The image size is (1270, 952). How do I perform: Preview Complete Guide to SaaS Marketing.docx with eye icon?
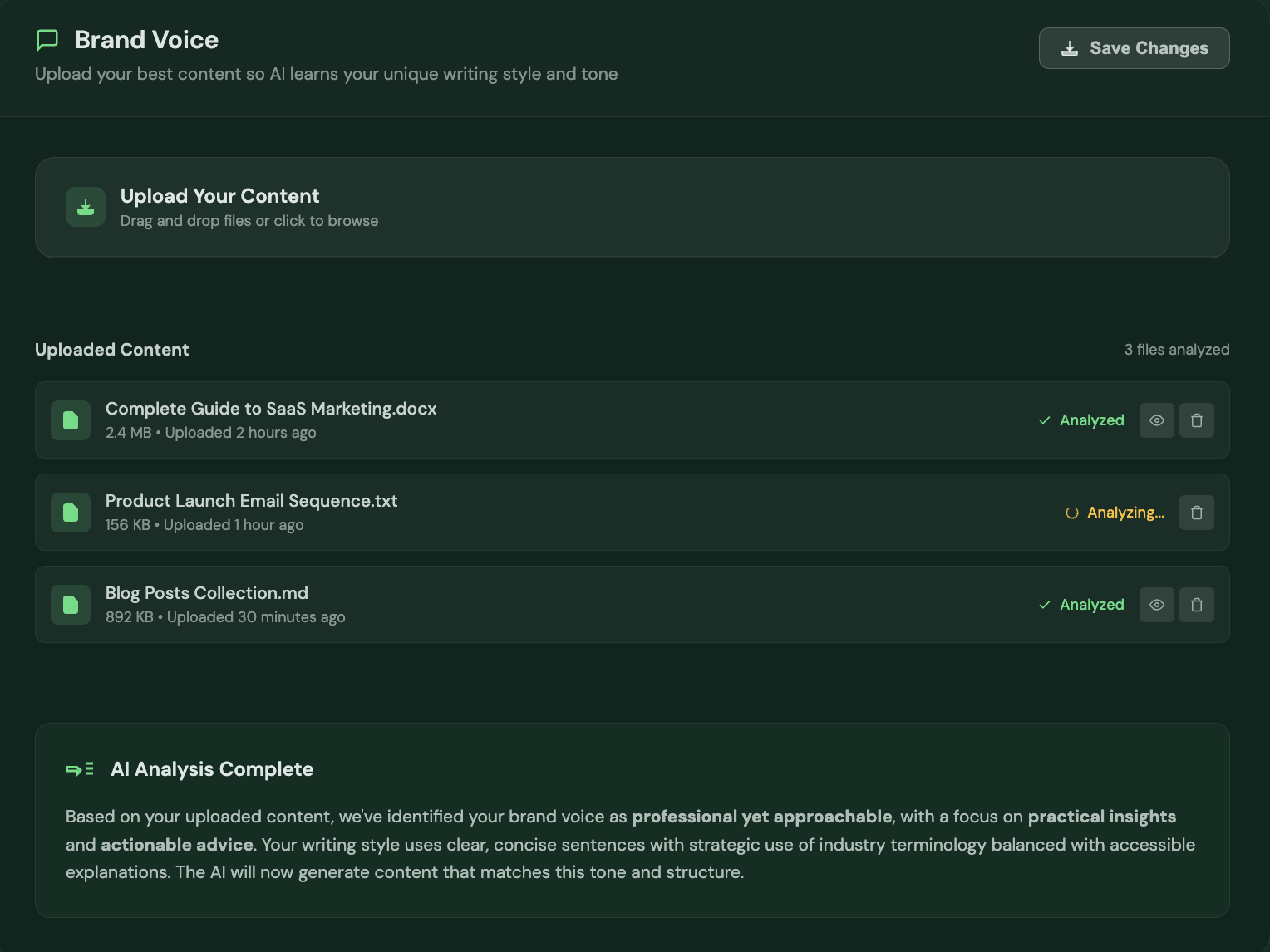coord(1156,420)
